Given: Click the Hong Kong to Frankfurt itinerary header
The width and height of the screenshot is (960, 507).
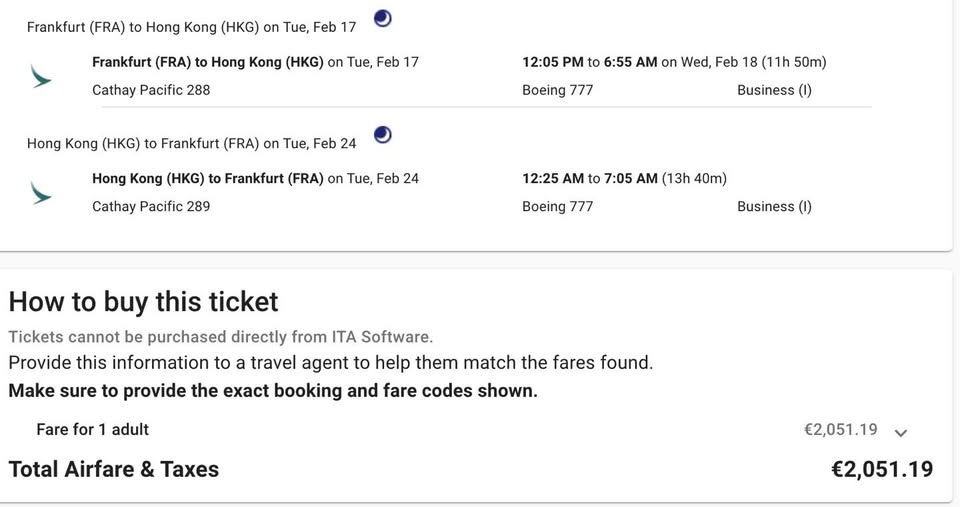Looking at the screenshot, I should click(191, 143).
